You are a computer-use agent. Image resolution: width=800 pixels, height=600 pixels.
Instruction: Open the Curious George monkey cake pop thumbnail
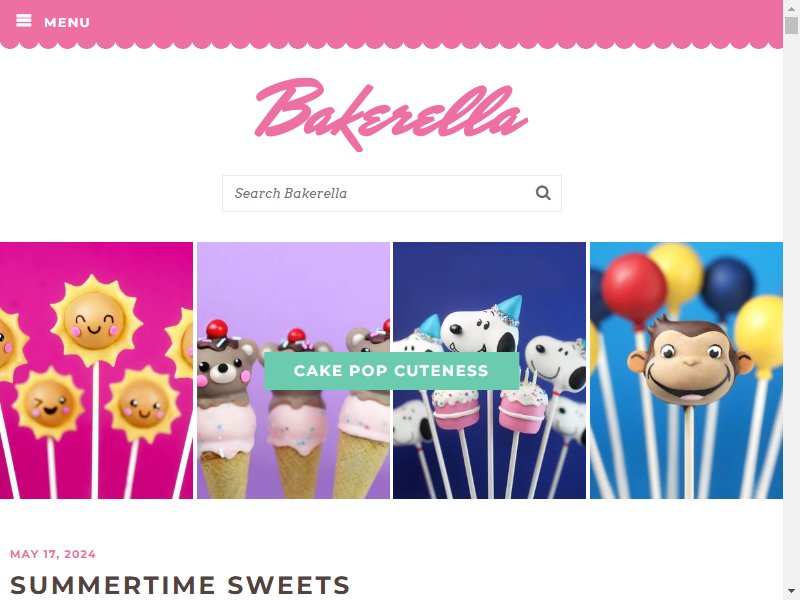pyautogui.click(x=686, y=370)
